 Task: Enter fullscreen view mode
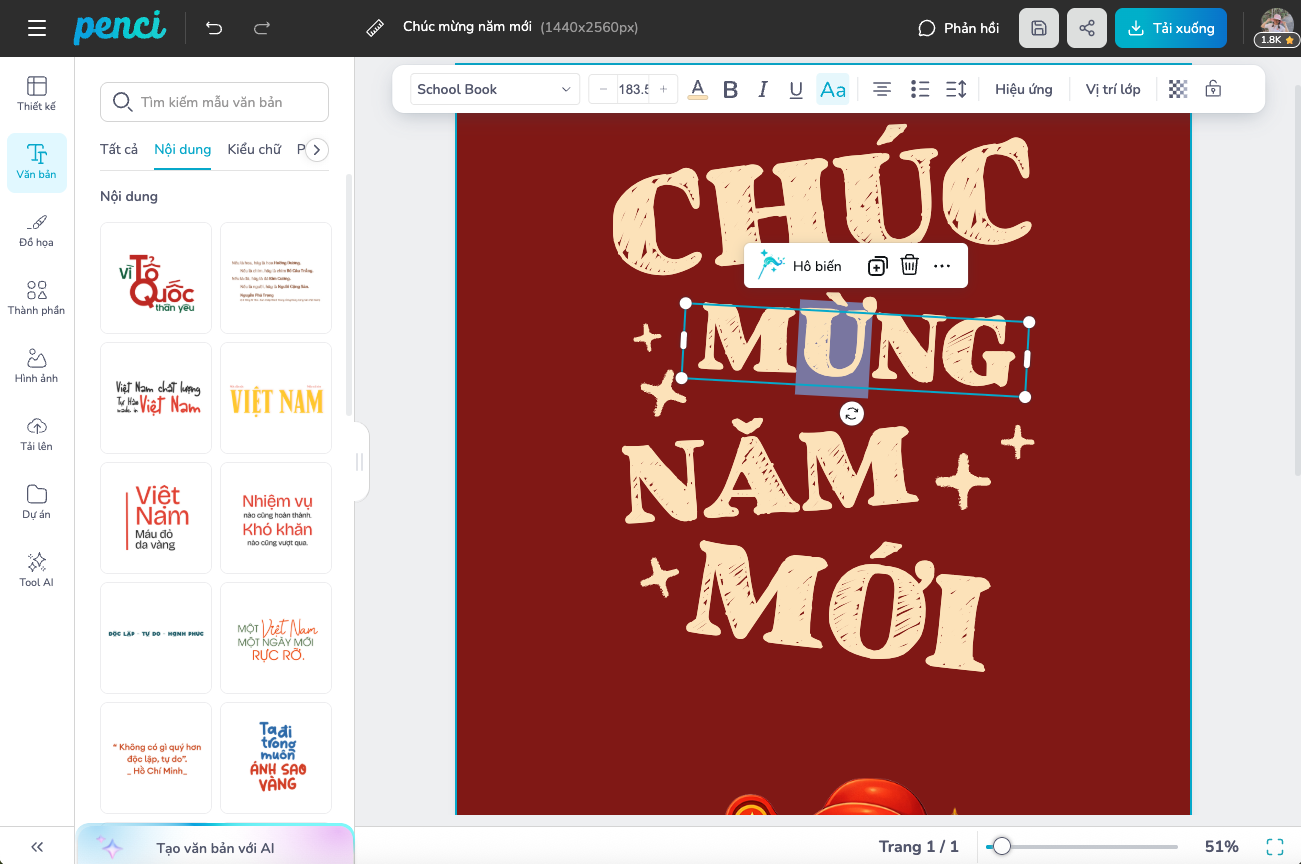click(x=1275, y=847)
